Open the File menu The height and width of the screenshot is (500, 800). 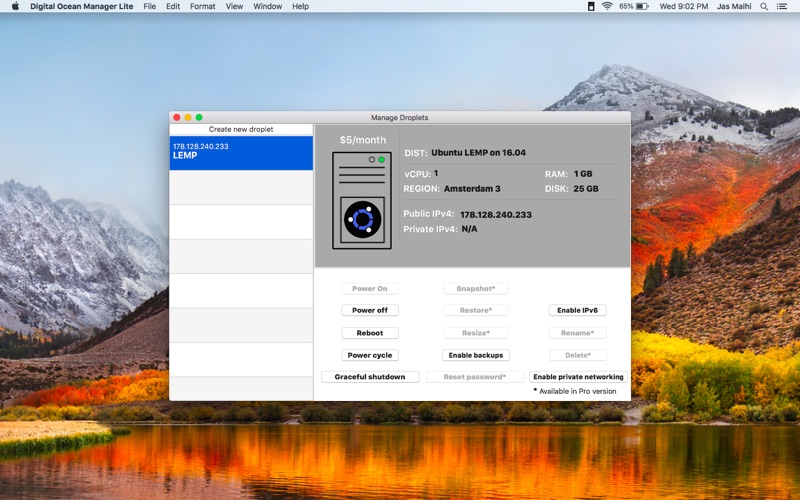point(149,6)
